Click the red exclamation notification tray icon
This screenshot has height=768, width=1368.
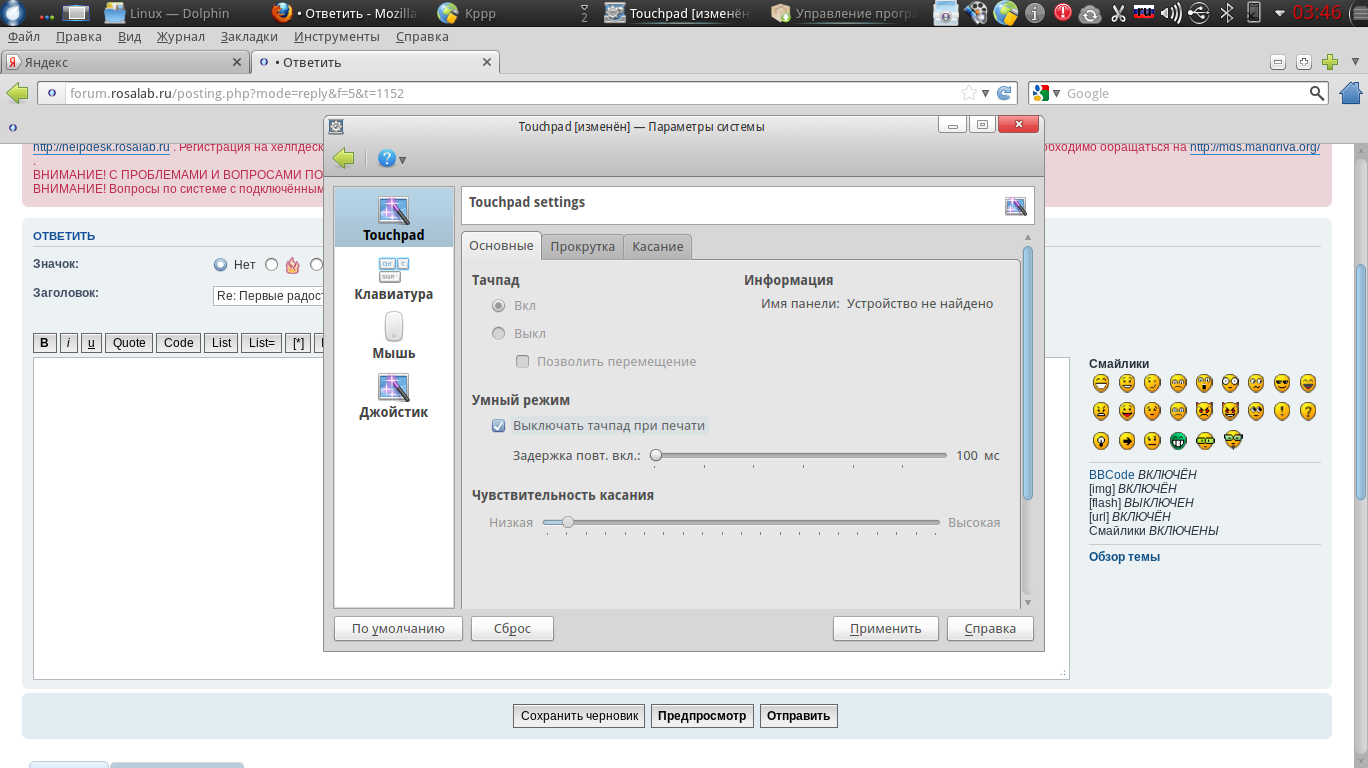pos(1063,13)
